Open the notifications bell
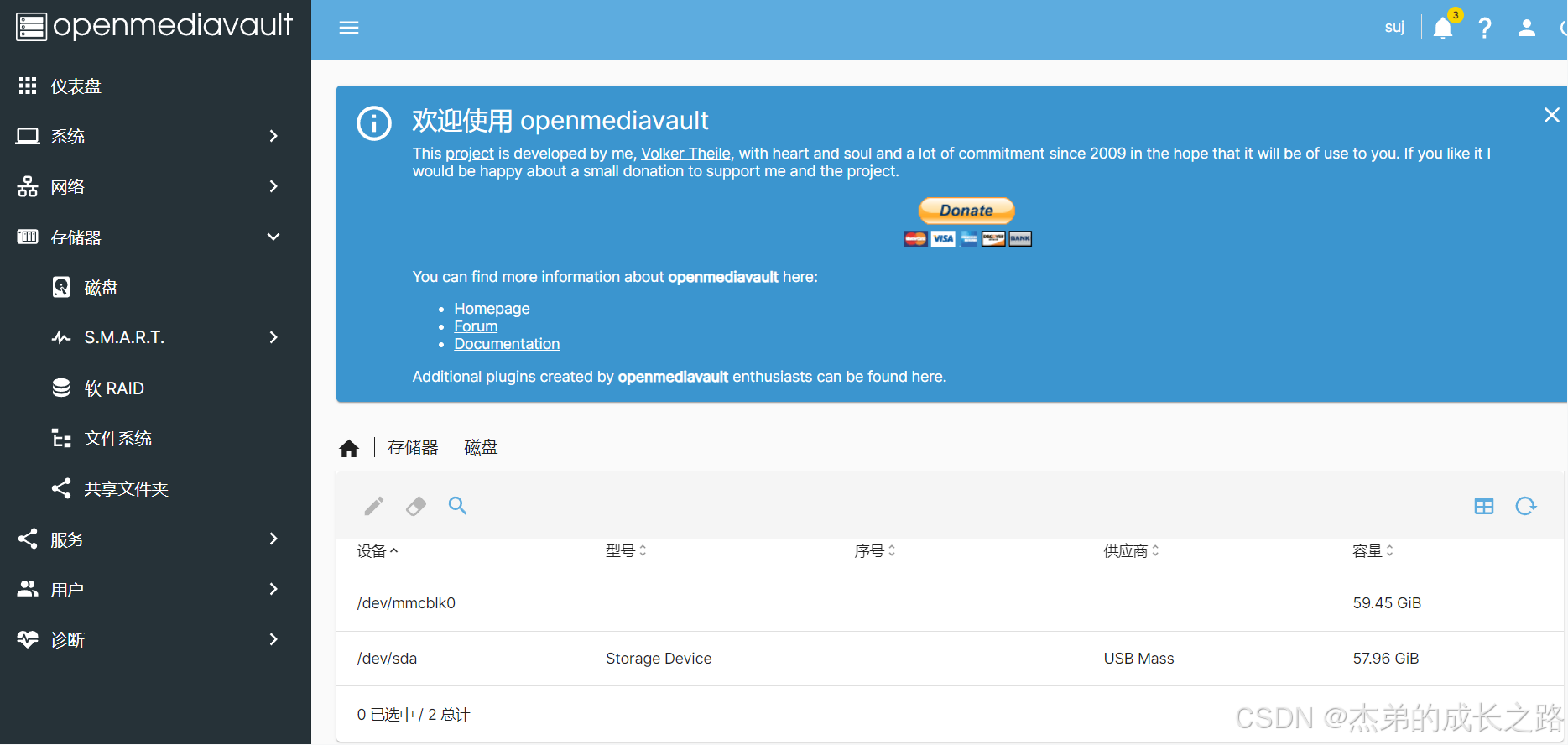The height and width of the screenshot is (745, 1568). point(1443,28)
